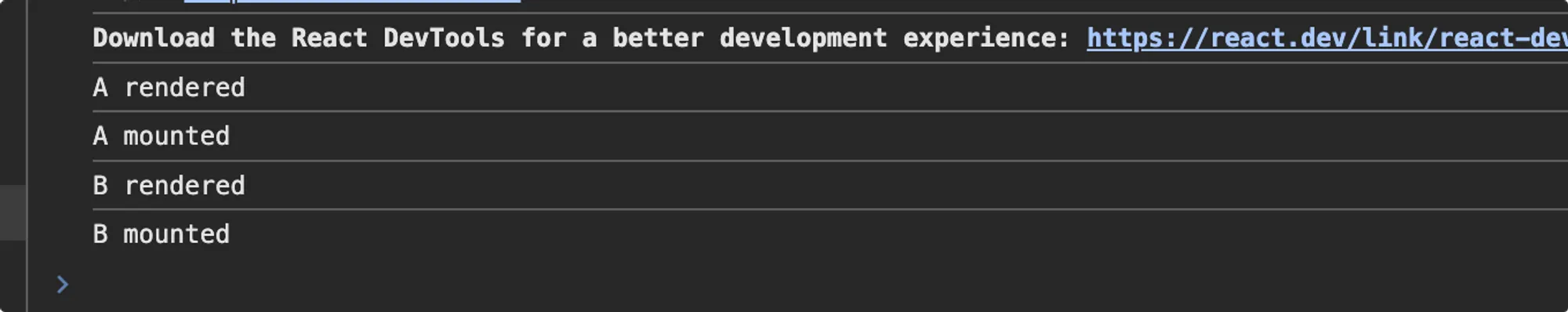Click the word "DevTools" in the console message
This screenshot has width=1568, height=312.
click(x=444, y=38)
